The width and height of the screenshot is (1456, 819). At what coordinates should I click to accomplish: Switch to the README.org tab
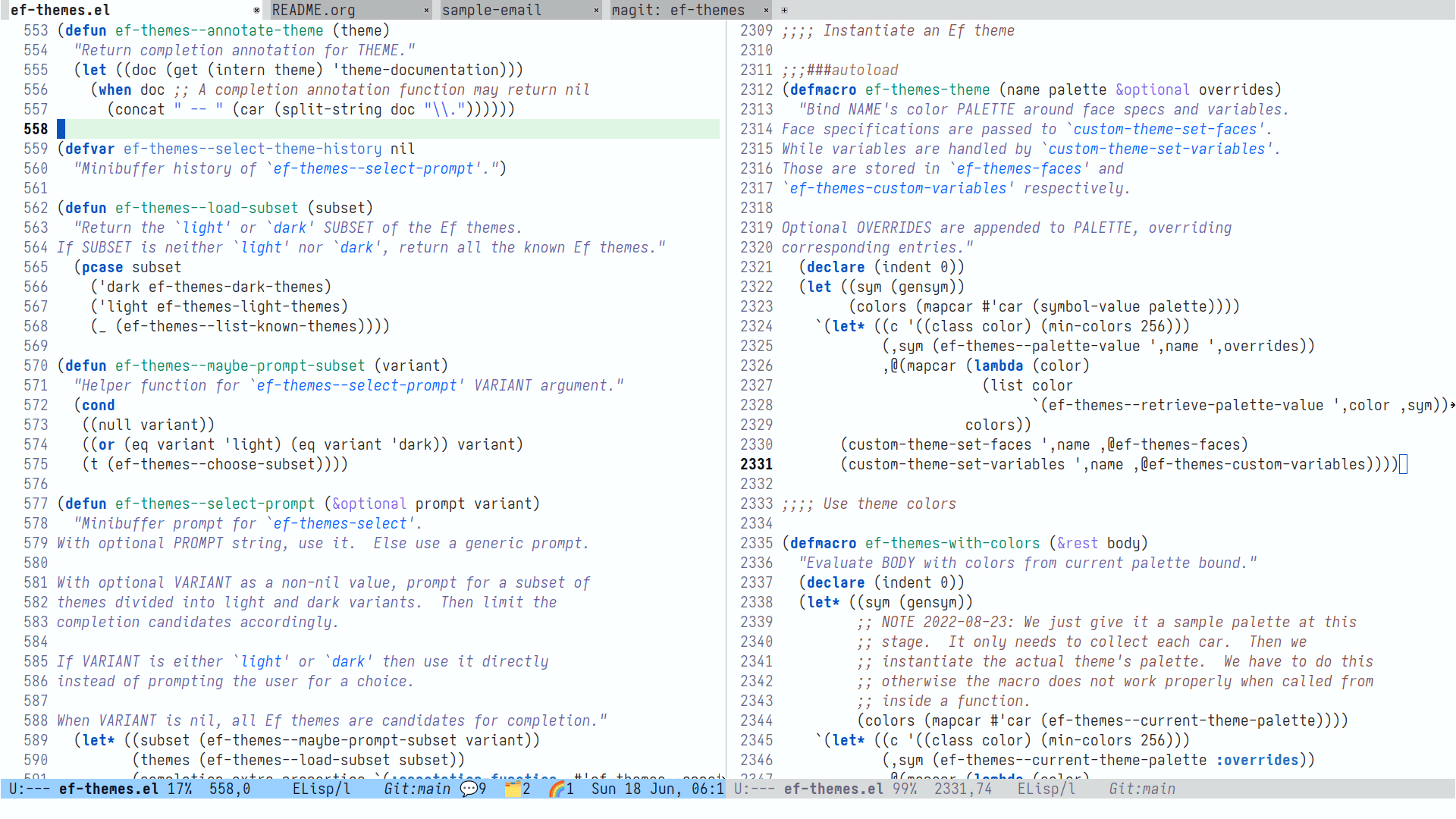[x=314, y=10]
